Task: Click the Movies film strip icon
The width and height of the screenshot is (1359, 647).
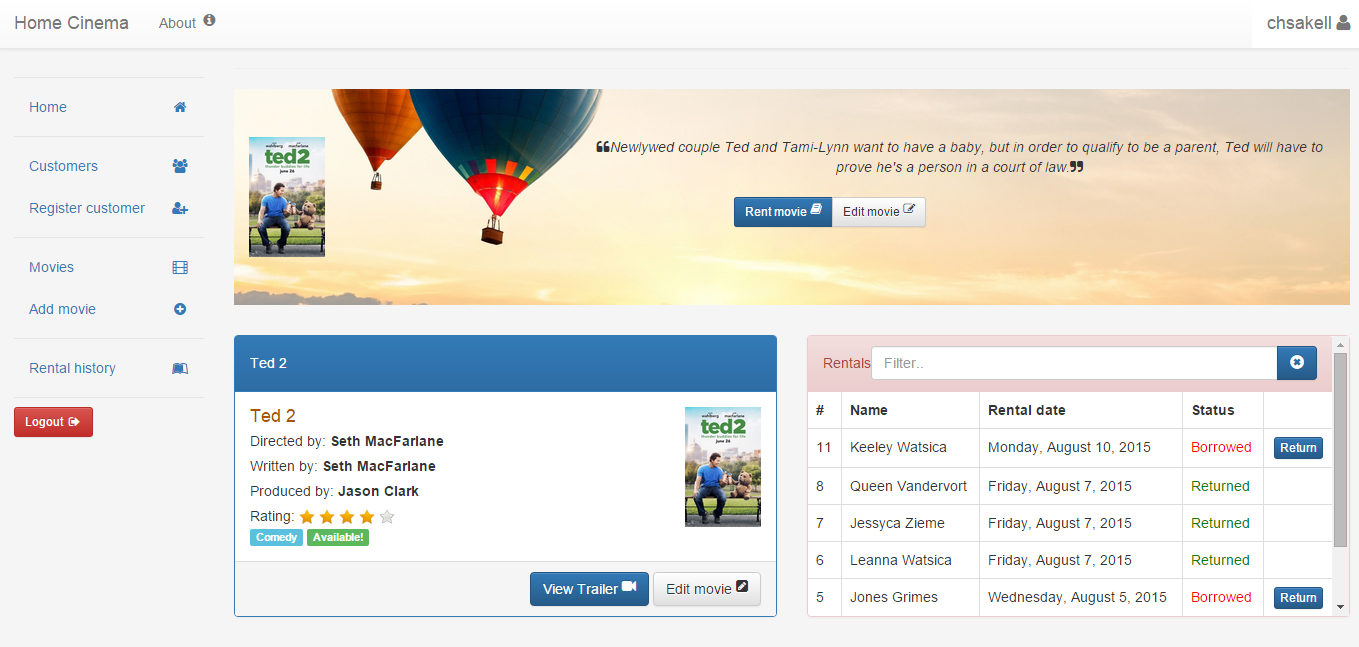Action: pos(180,267)
